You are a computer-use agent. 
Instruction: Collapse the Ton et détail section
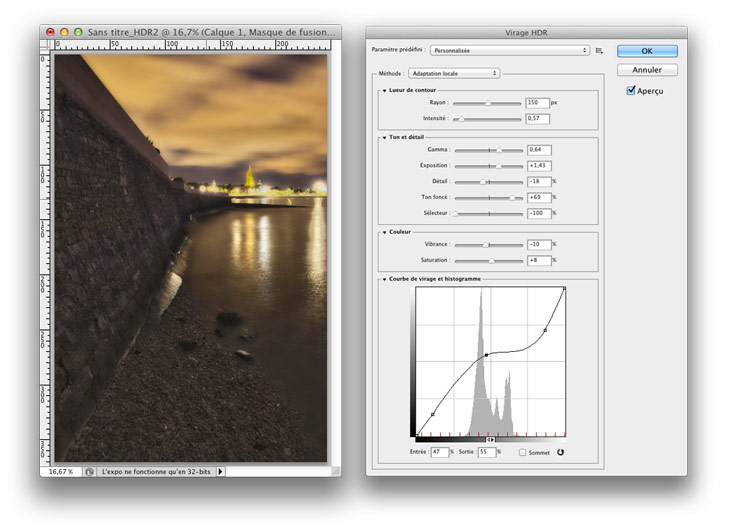click(385, 137)
